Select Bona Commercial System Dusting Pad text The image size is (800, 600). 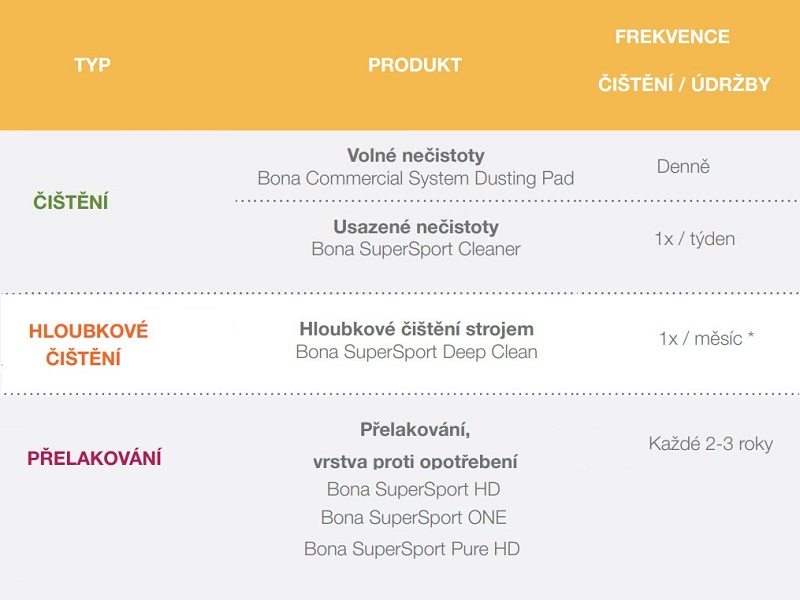[x=416, y=178]
